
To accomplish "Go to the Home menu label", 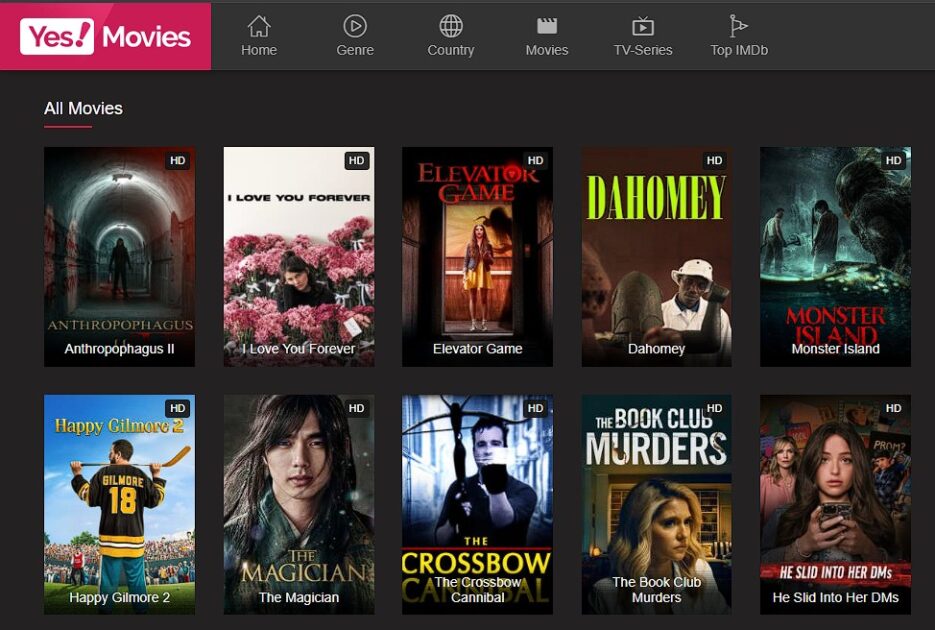I will coord(259,50).
